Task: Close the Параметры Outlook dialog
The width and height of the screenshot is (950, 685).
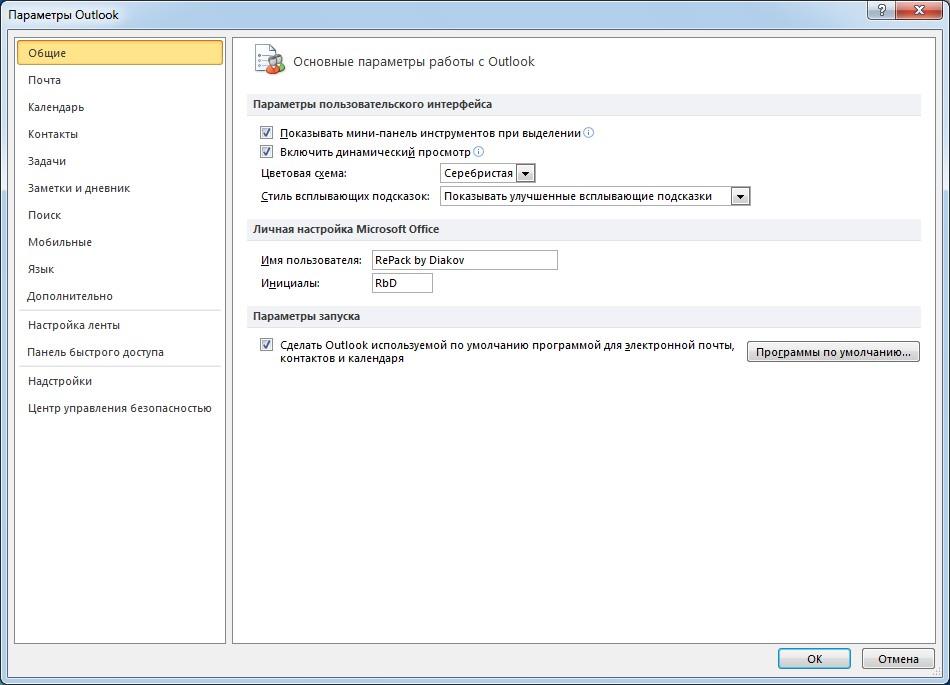Action: [x=919, y=10]
